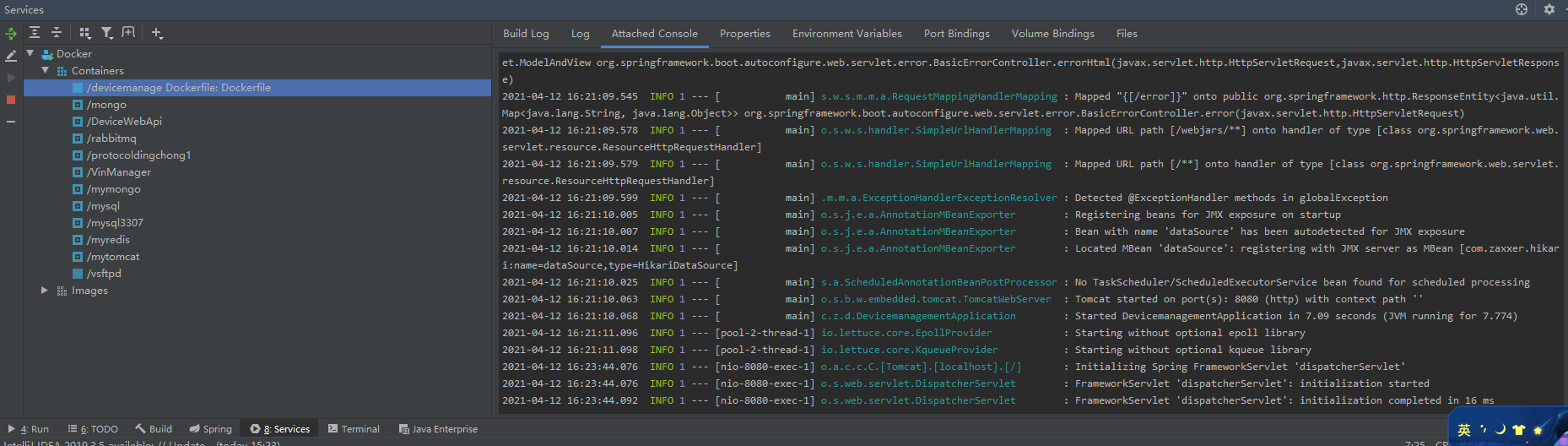This screenshot has width=1568, height=446.
Task: Click the Open in New Tab icon
Action: (128, 33)
